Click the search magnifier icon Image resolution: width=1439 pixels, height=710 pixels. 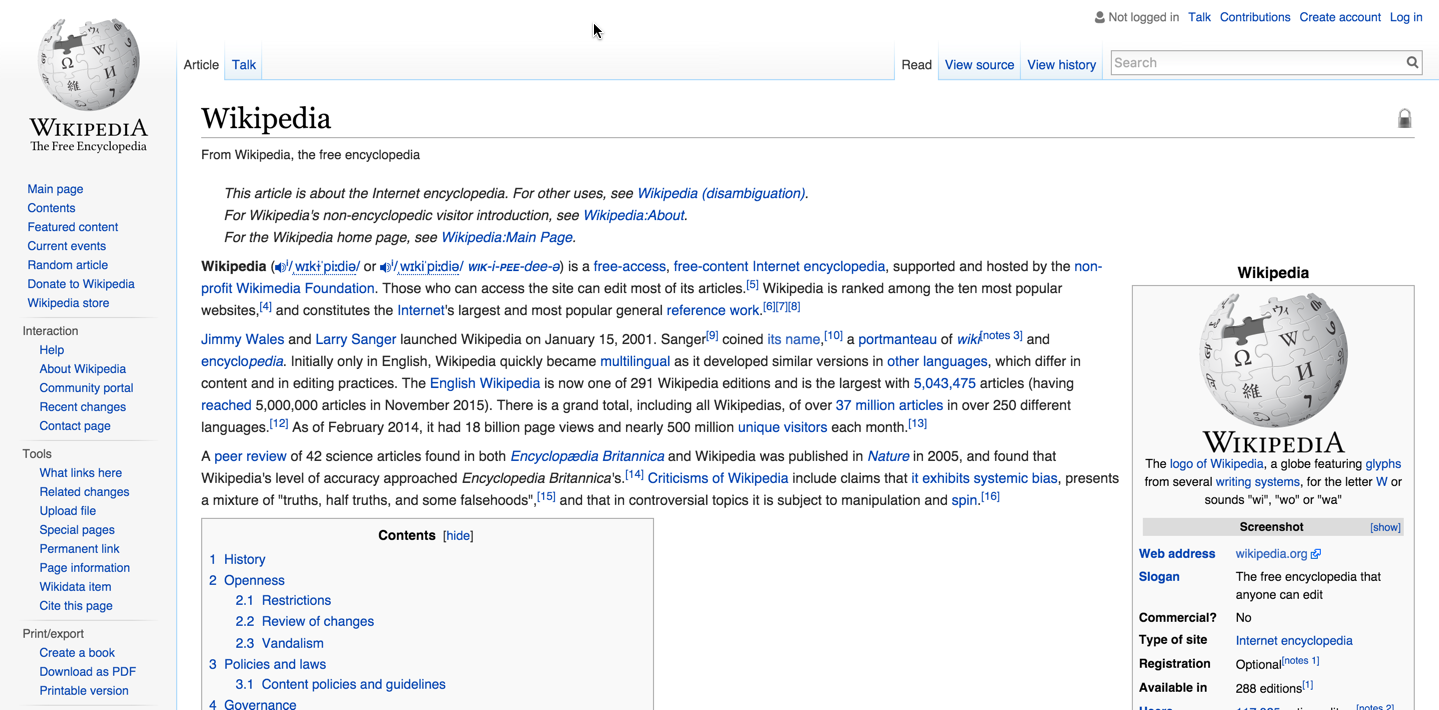[x=1412, y=63]
